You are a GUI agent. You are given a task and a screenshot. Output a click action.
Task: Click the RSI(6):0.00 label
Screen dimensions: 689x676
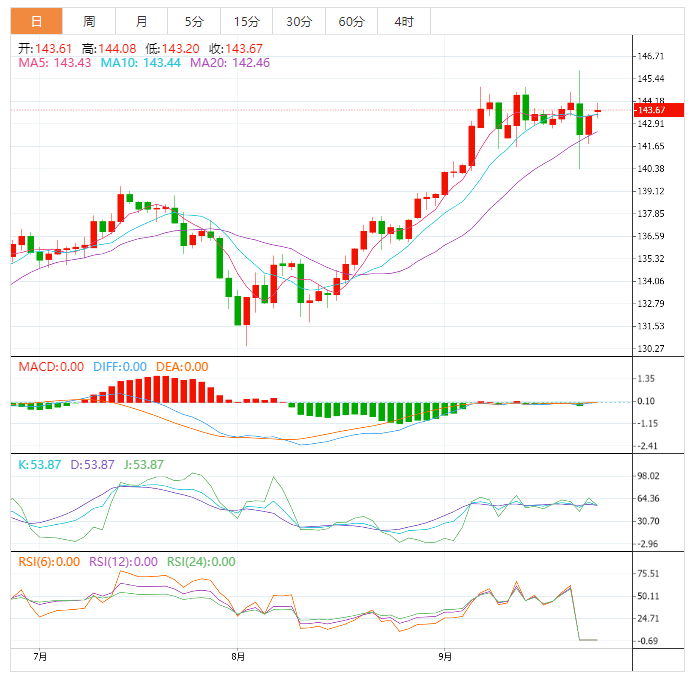49,562
